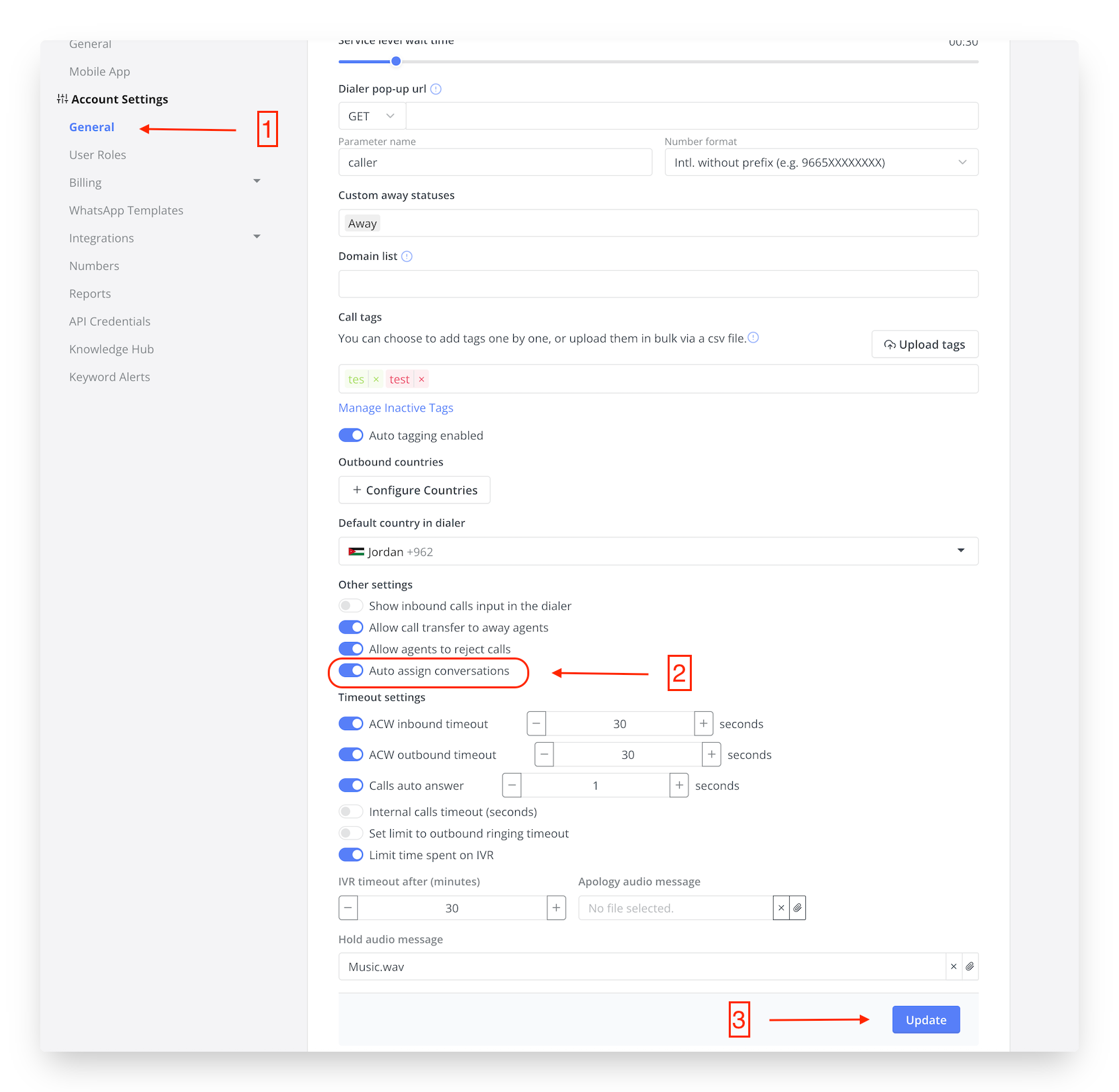1119x1092 pixels.
Task: Enable Show inbound calls input in dialer
Action: [351, 606]
